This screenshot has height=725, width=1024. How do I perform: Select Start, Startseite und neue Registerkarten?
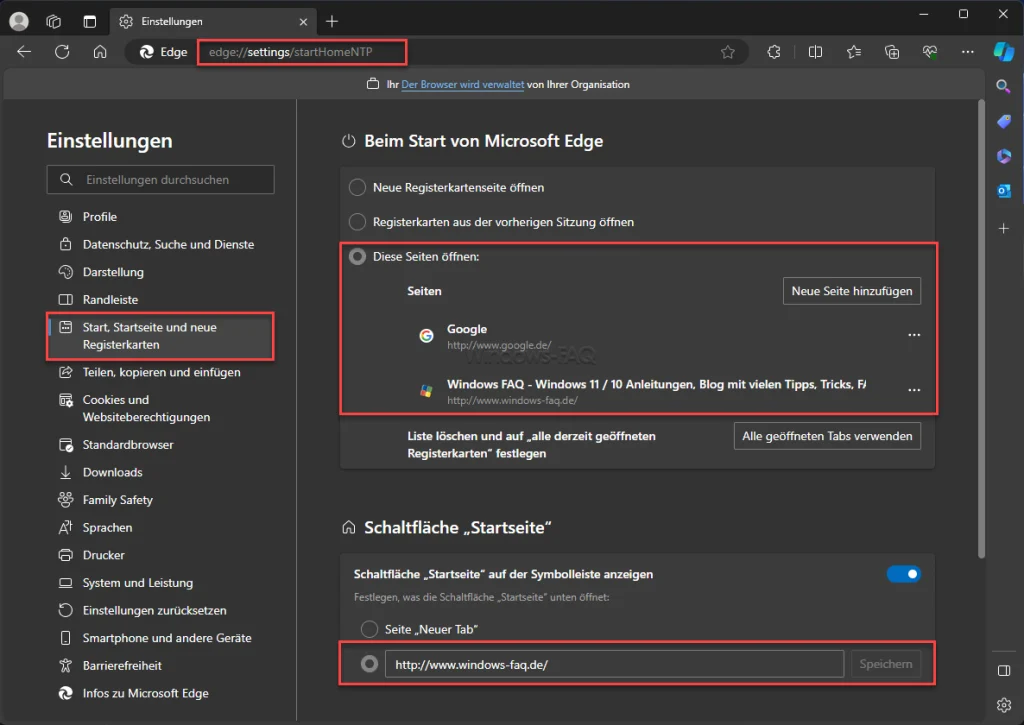pyautogui.click(x=161, y=336)
